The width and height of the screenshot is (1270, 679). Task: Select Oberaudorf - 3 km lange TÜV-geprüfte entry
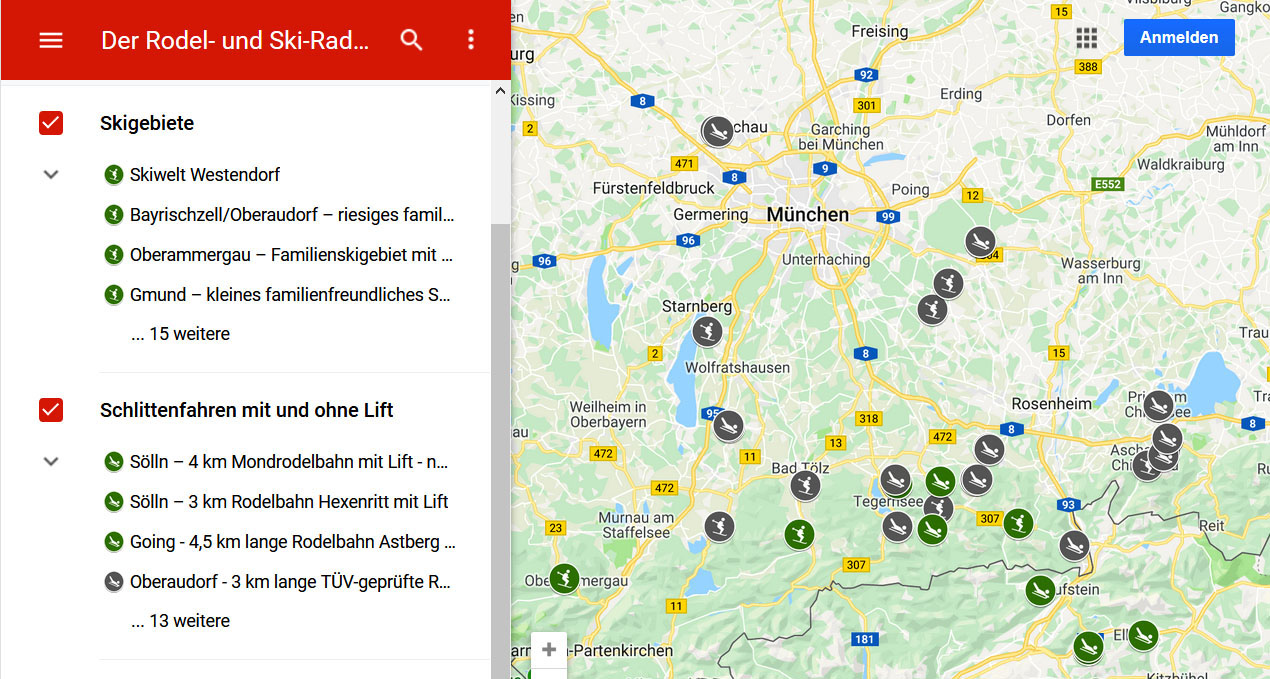coord(277,582)
